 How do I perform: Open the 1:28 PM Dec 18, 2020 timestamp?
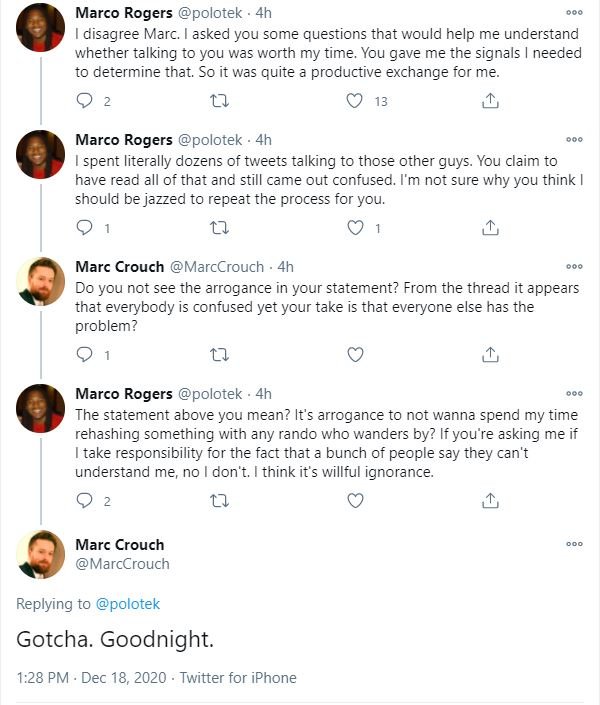[x=91, y=678]
